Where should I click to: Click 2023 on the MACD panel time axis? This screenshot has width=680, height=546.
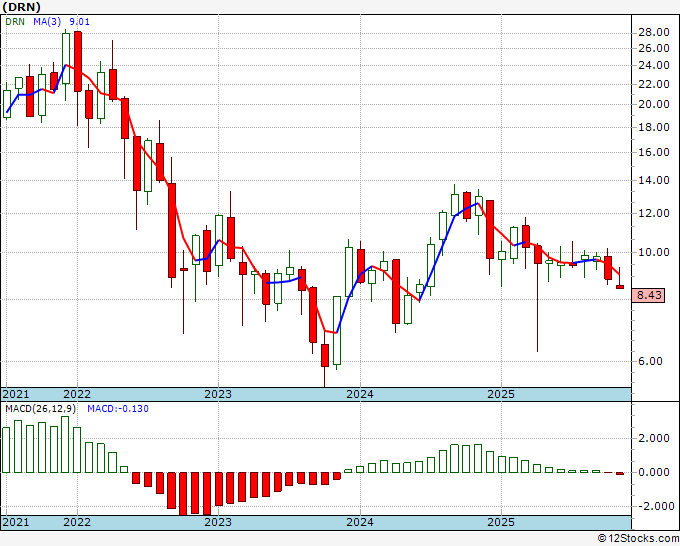pyautogui.click(x=218, y=522)
